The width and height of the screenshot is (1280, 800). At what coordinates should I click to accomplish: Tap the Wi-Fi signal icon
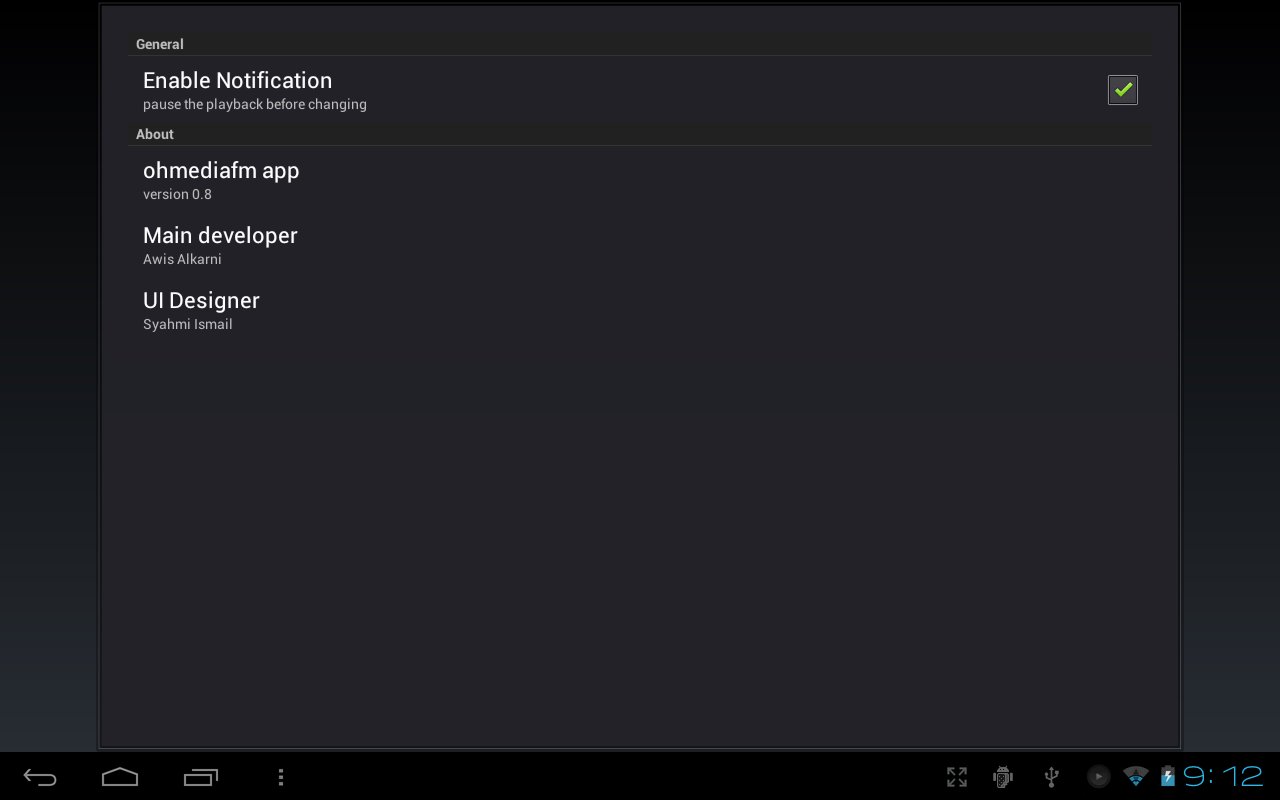1135,777
